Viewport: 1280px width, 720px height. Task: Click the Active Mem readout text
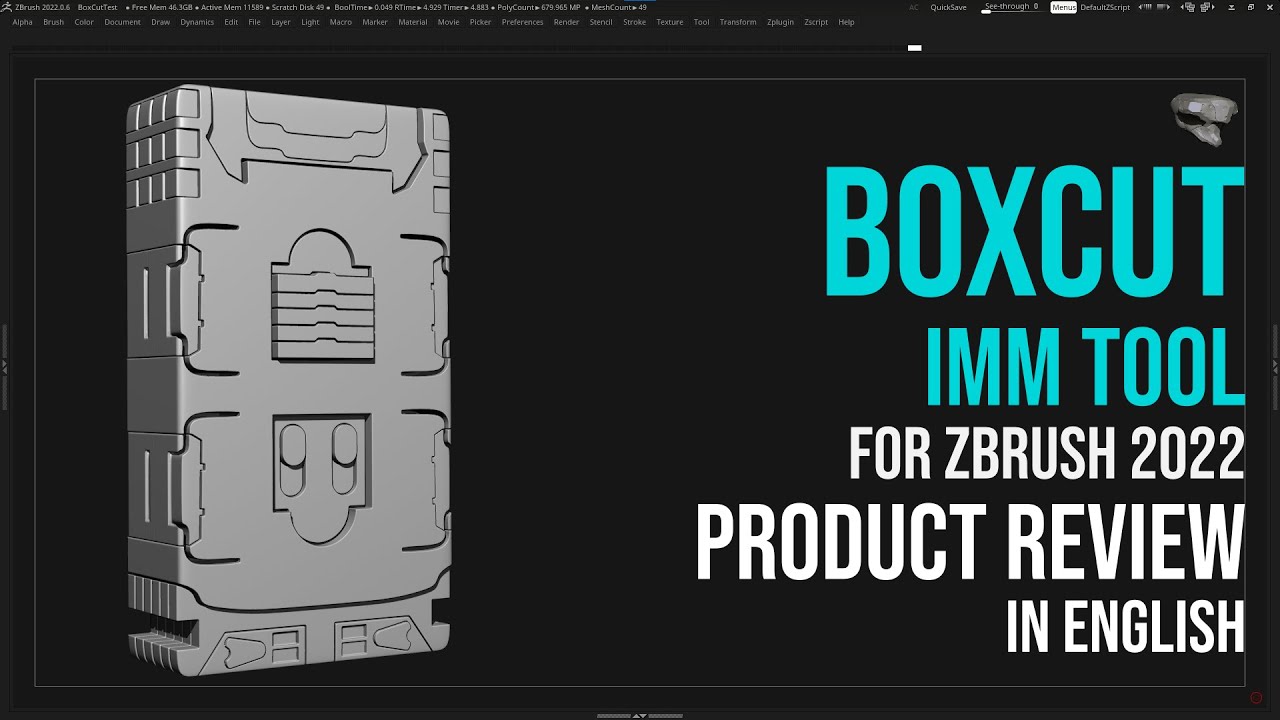[x=232, y=7]
